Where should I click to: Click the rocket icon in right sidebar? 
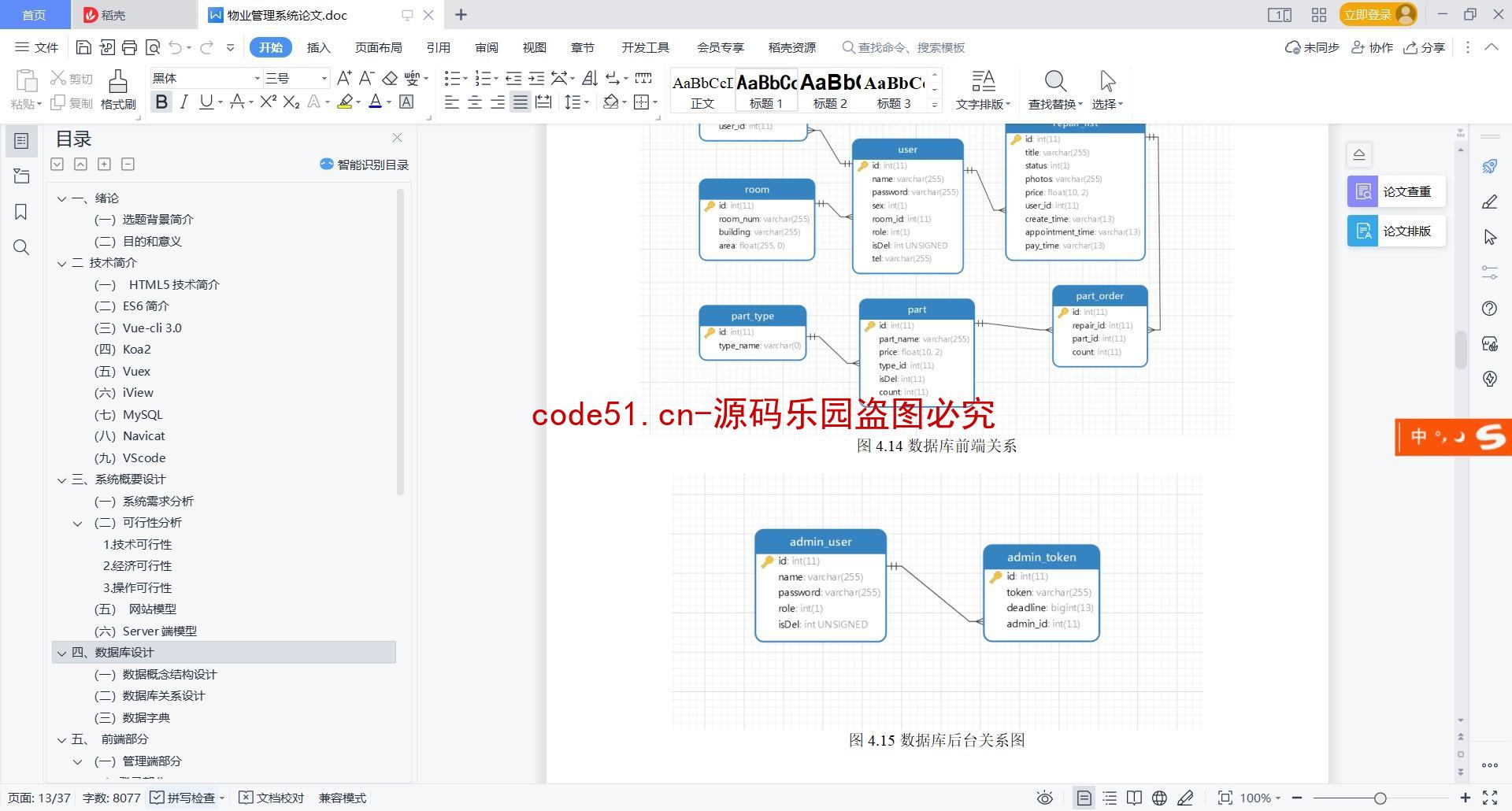click(x=1489, y=166)
